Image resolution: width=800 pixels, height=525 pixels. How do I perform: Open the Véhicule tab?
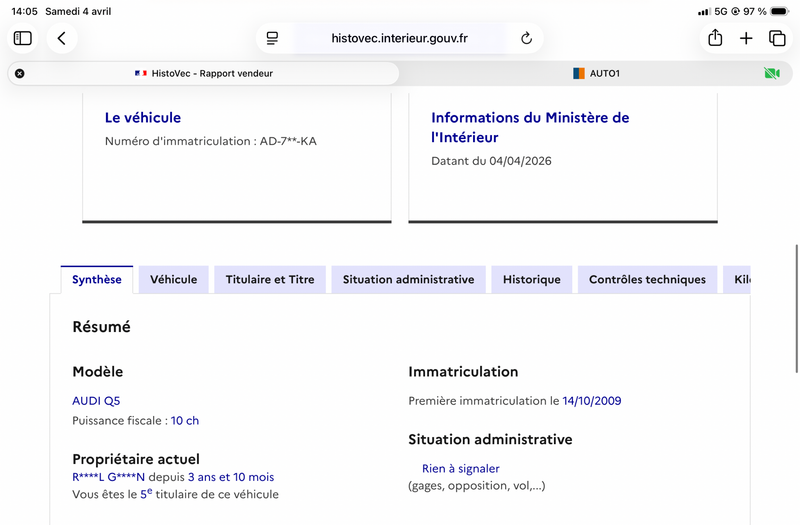(173, 280)
